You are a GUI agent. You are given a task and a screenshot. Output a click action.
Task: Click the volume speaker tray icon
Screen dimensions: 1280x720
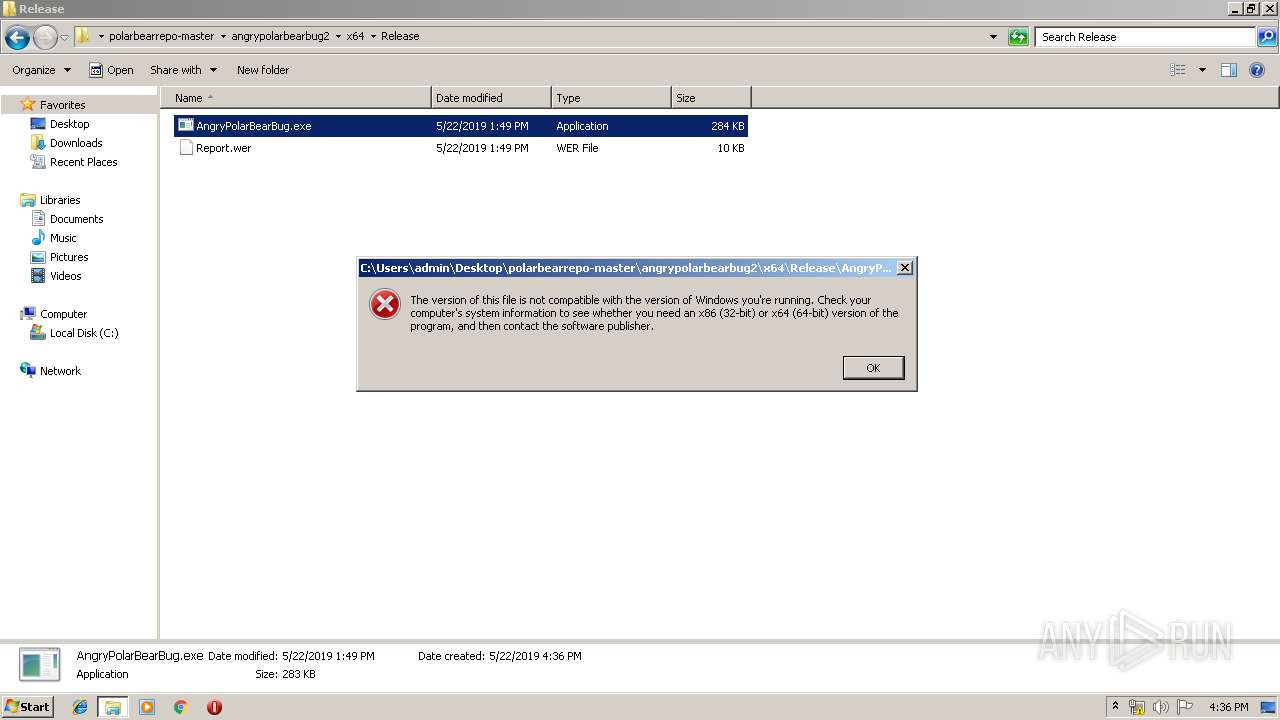1161,707
